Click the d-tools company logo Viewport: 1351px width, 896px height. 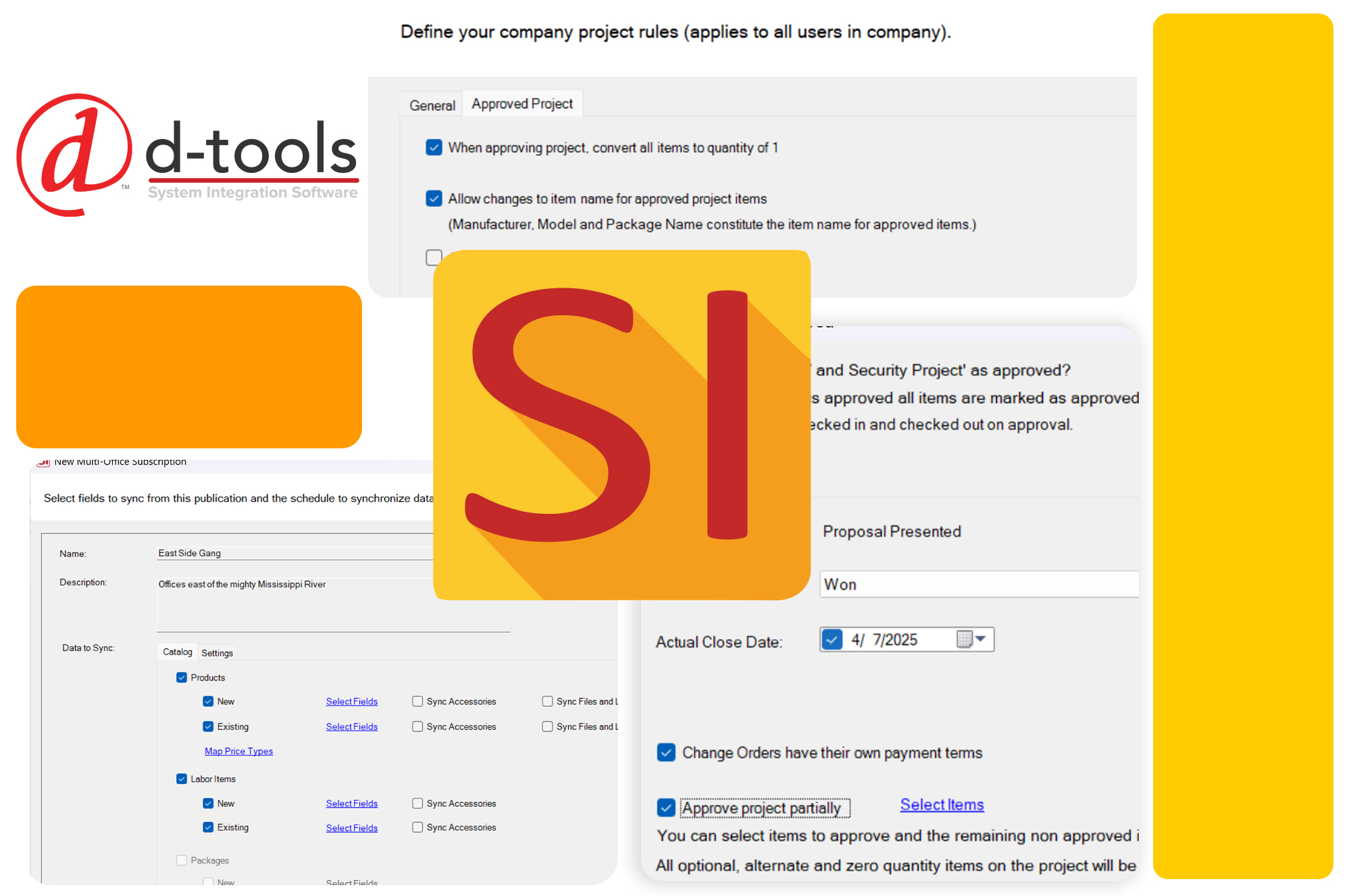tap(188, 155)
